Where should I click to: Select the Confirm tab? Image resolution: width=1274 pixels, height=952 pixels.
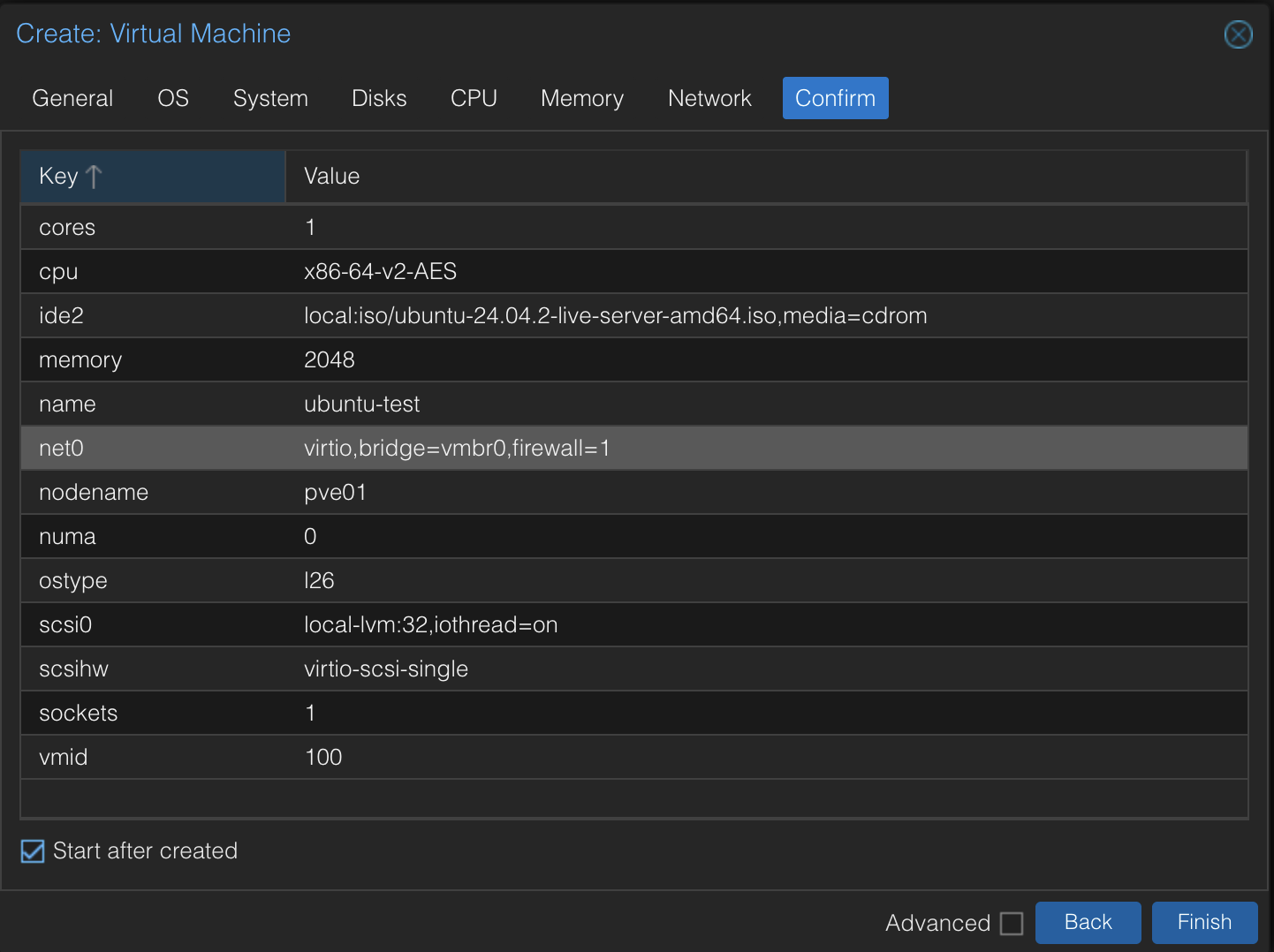point(835,98)
